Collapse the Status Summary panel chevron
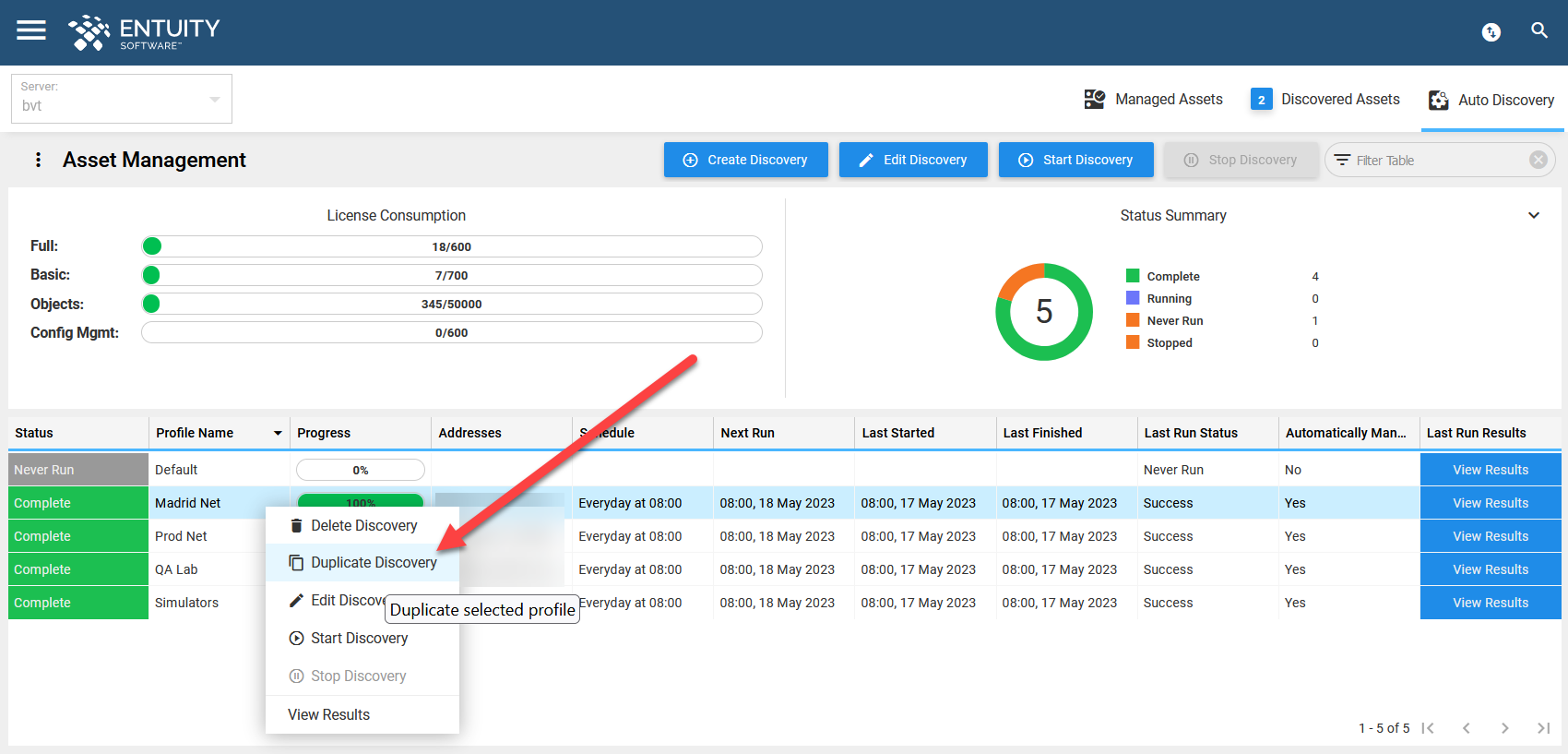Image resolution: width=1568 pixels, height=754 pixels. tap(1534, 215)
